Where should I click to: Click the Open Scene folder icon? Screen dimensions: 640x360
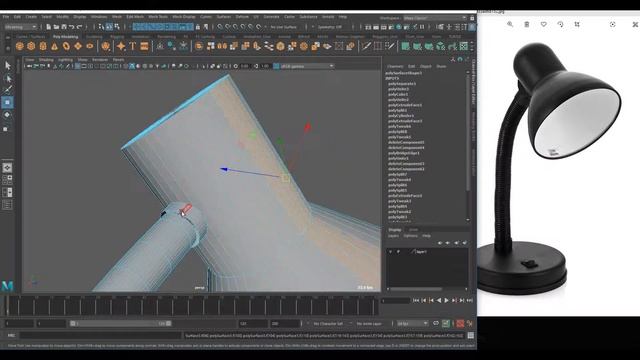coord(56,27)
